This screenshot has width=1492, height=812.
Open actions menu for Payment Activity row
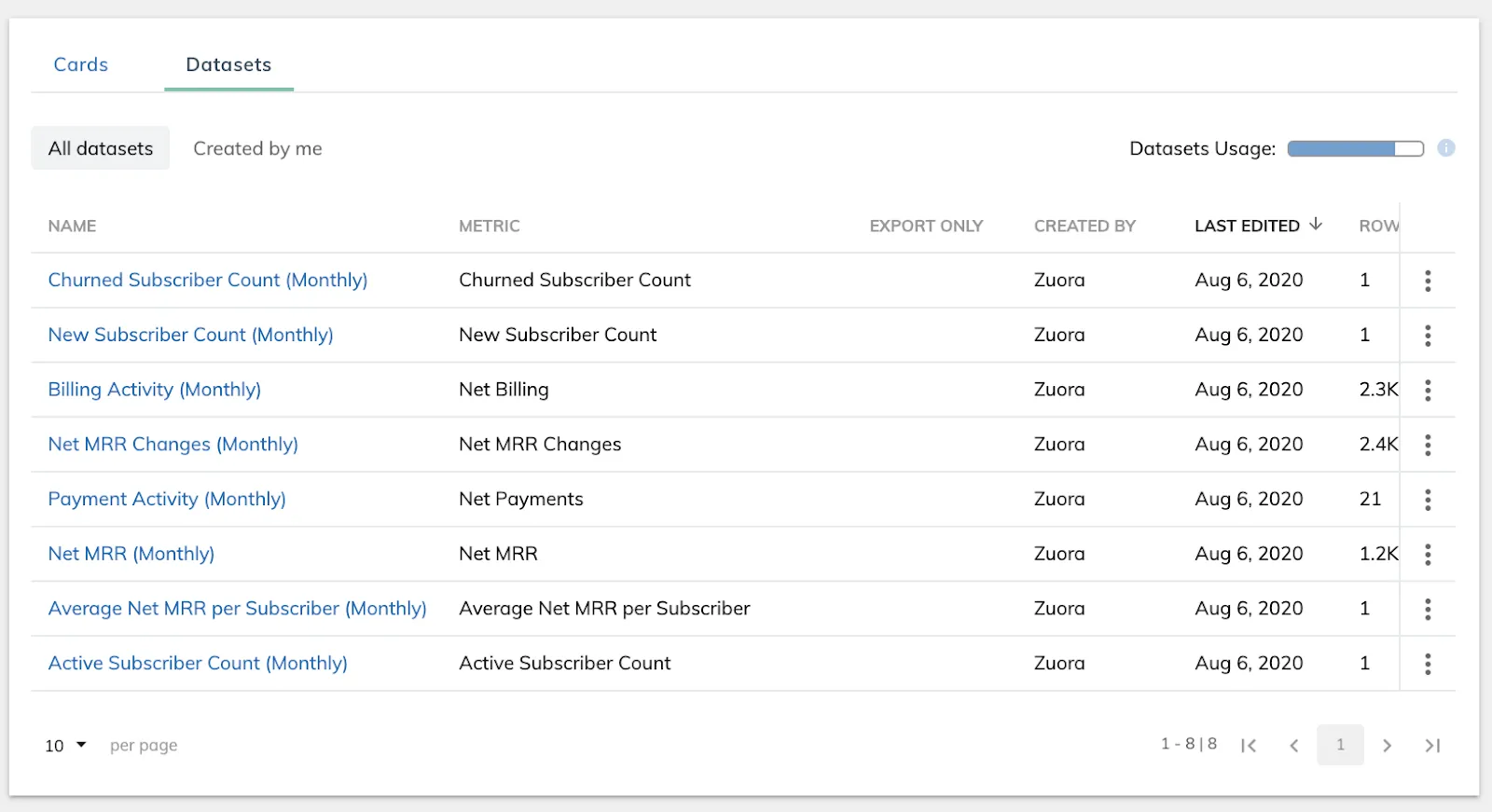point(1428,500)
